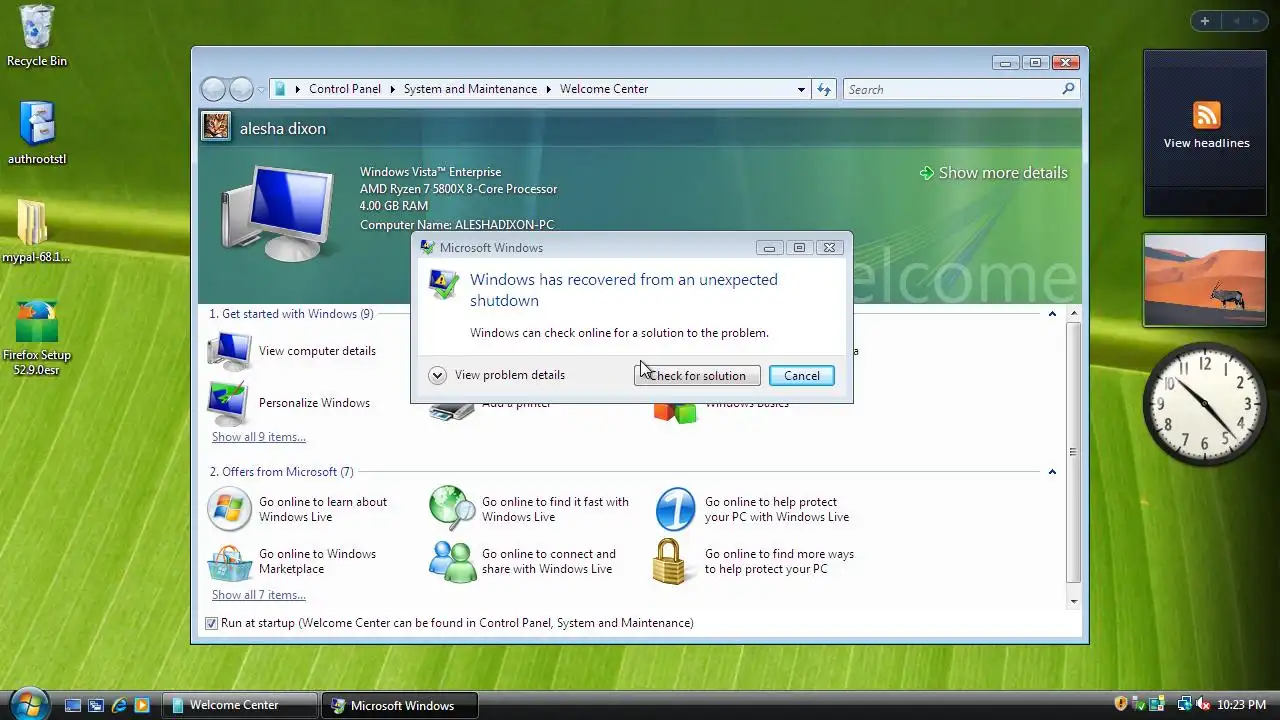The image size is (1280, 720).
Task: Select the mypal-68.1 folder icon on desktop
Action: [x=37, y=231]
